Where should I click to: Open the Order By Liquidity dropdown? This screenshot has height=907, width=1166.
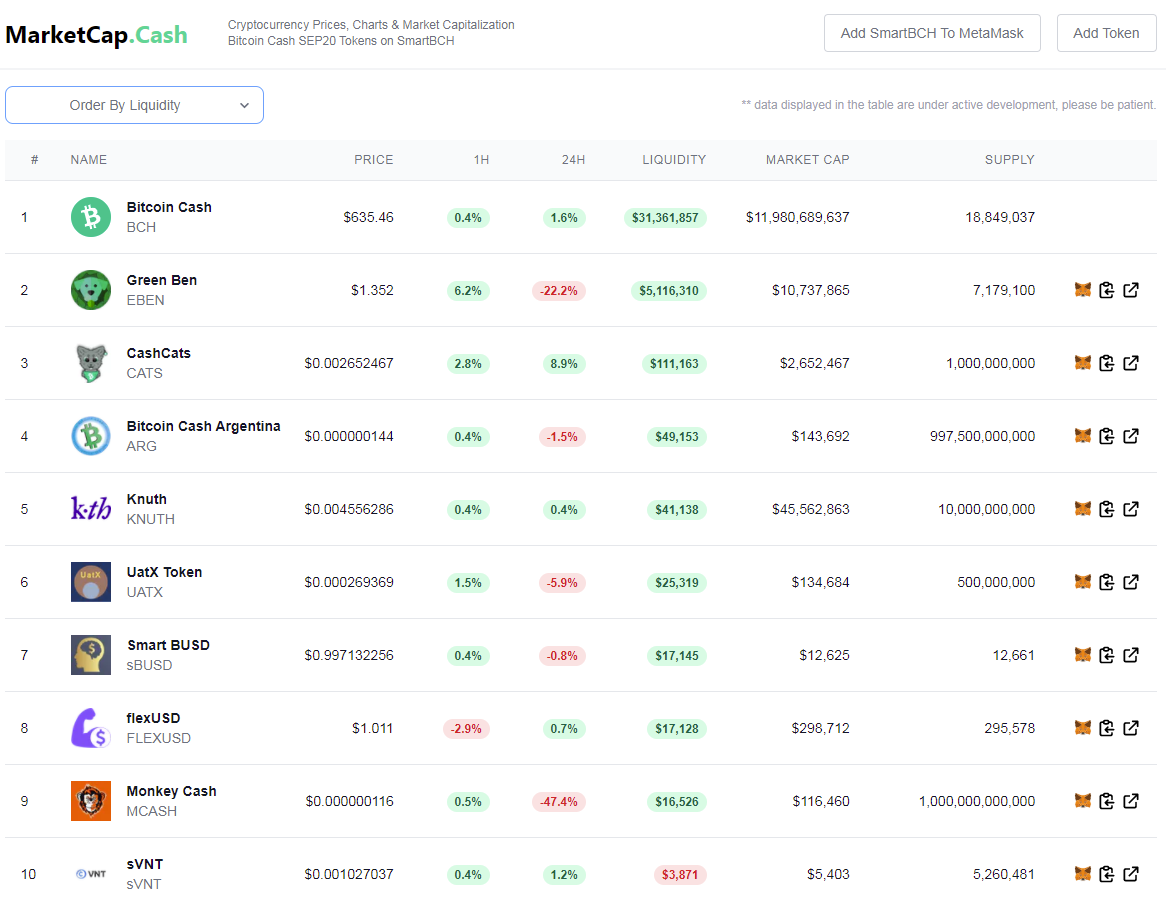point(135,105)
